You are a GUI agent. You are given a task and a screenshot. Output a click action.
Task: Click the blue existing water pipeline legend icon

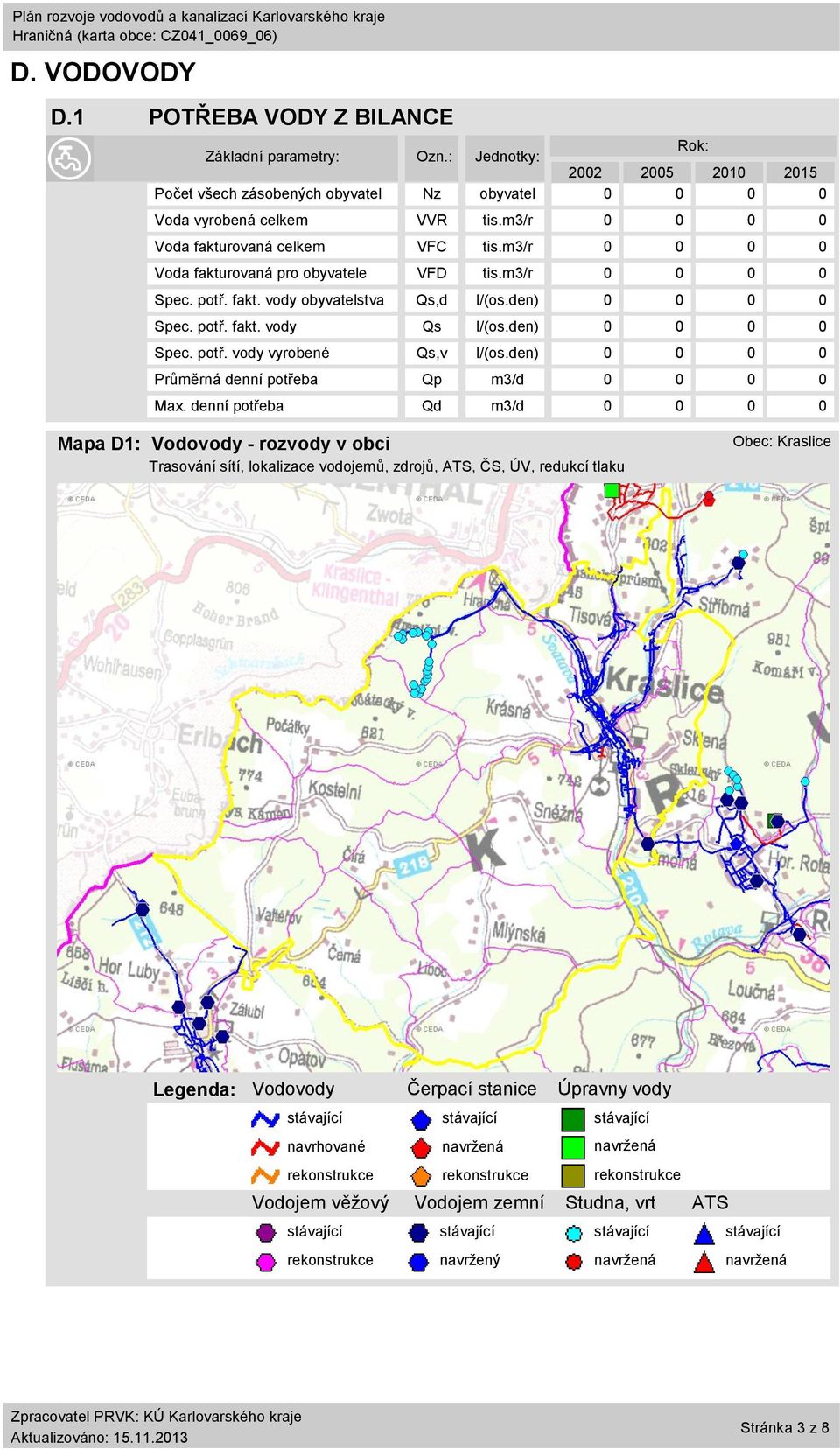[265, 1118]
